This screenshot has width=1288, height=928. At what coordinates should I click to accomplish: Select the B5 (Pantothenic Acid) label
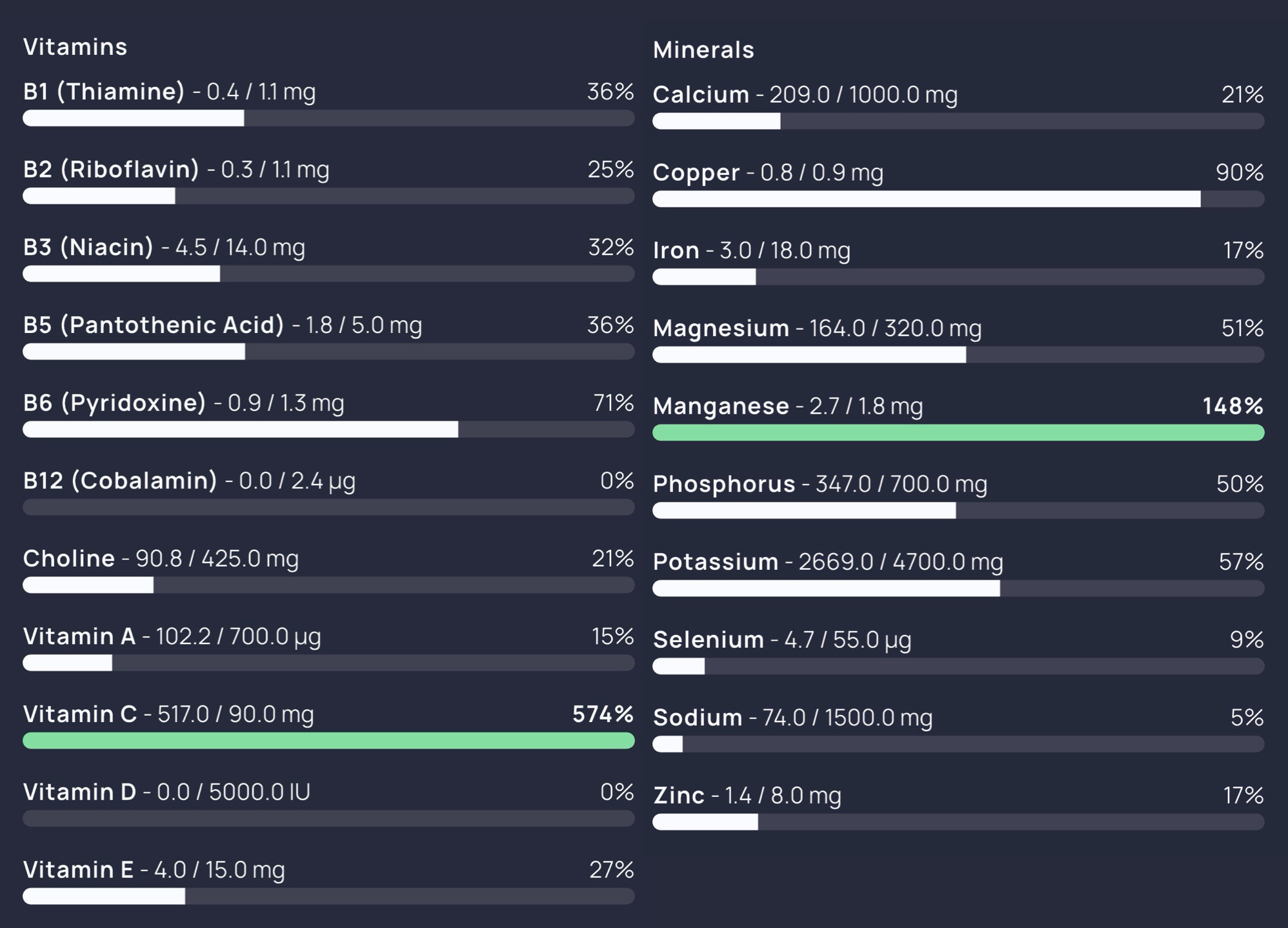154,325
